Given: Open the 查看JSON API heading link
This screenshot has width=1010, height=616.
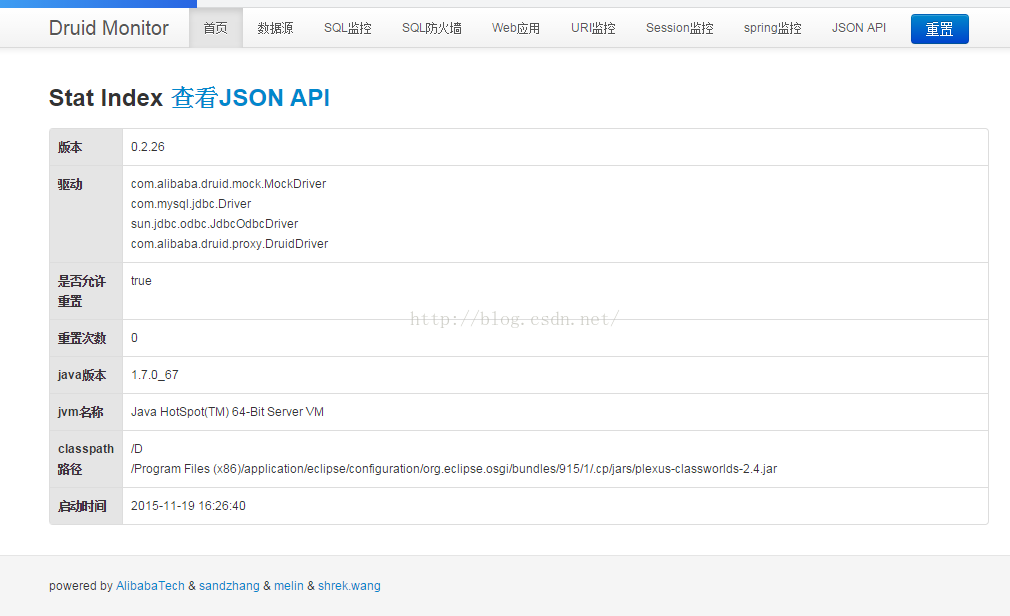Looking at the screenshot, I should [x=251, y=98].
